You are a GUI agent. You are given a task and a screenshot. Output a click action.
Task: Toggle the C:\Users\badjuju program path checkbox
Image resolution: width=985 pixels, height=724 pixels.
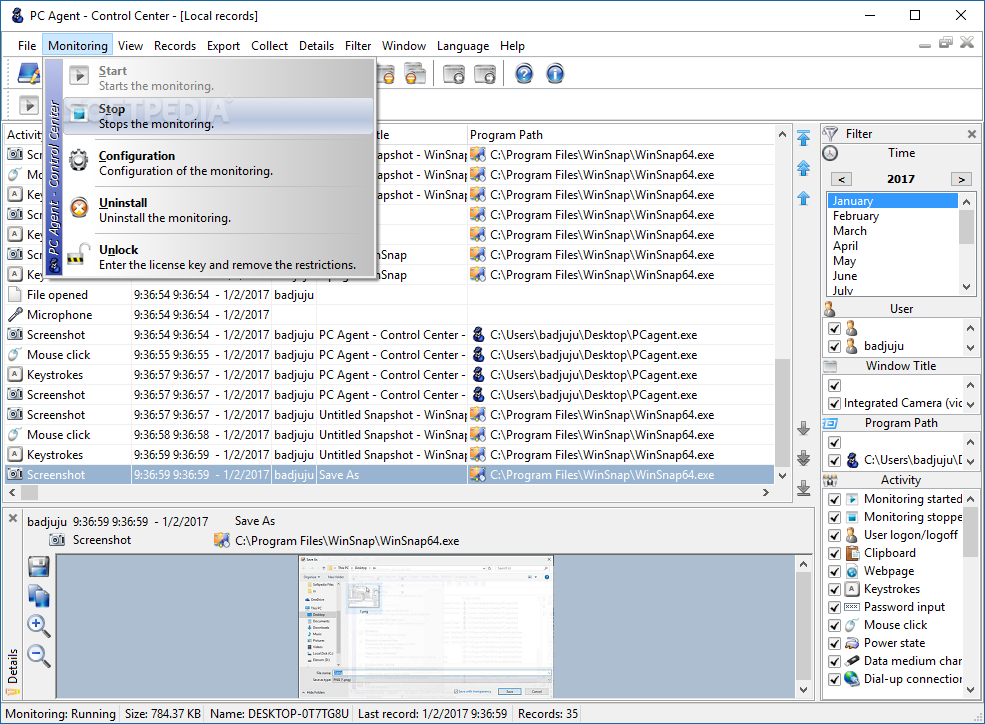(x=834, y=460)
